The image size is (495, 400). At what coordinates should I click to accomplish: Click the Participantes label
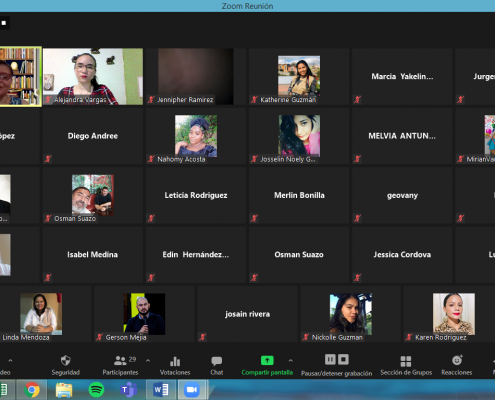click(120, 372)
